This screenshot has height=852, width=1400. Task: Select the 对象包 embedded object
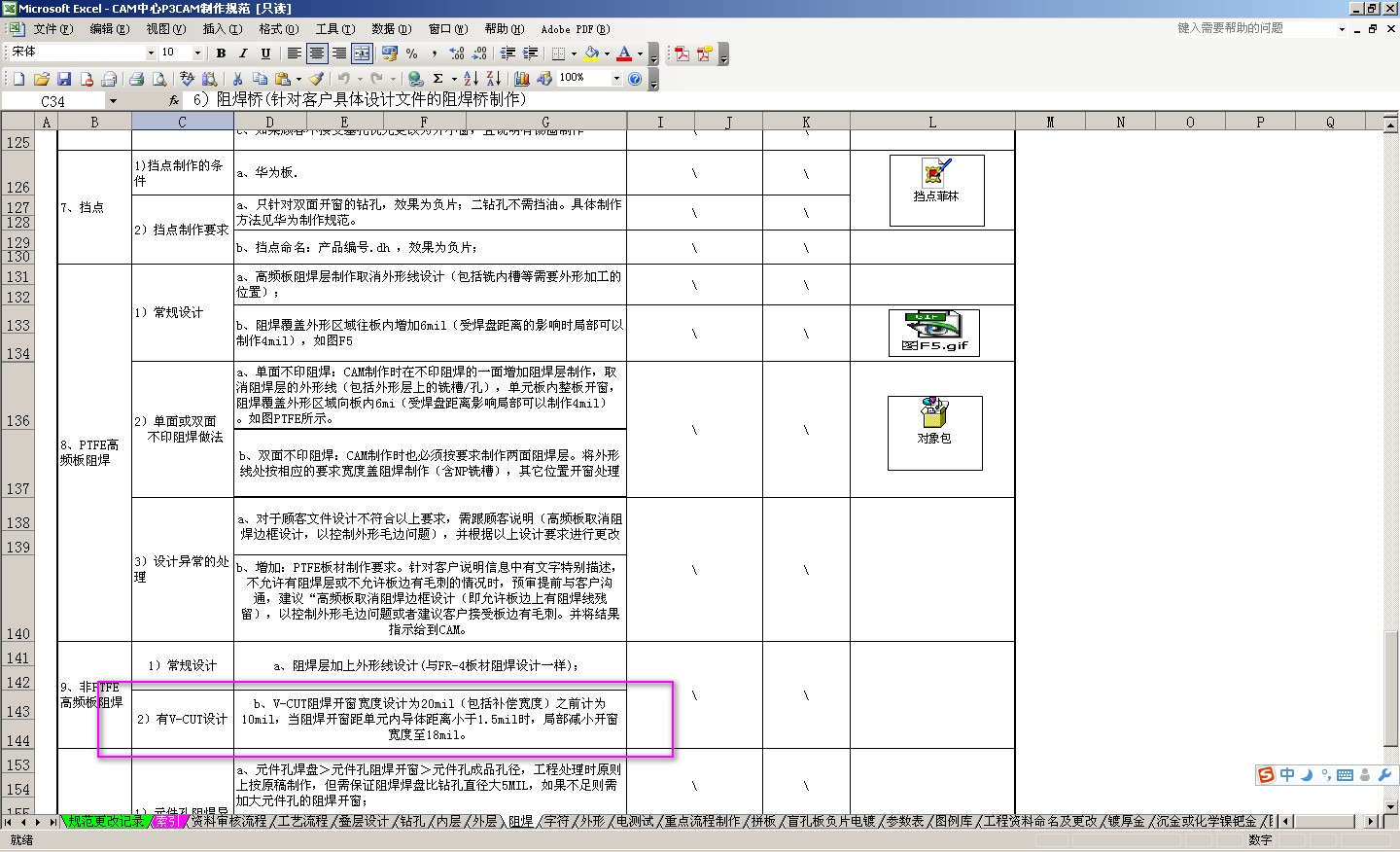934,433
